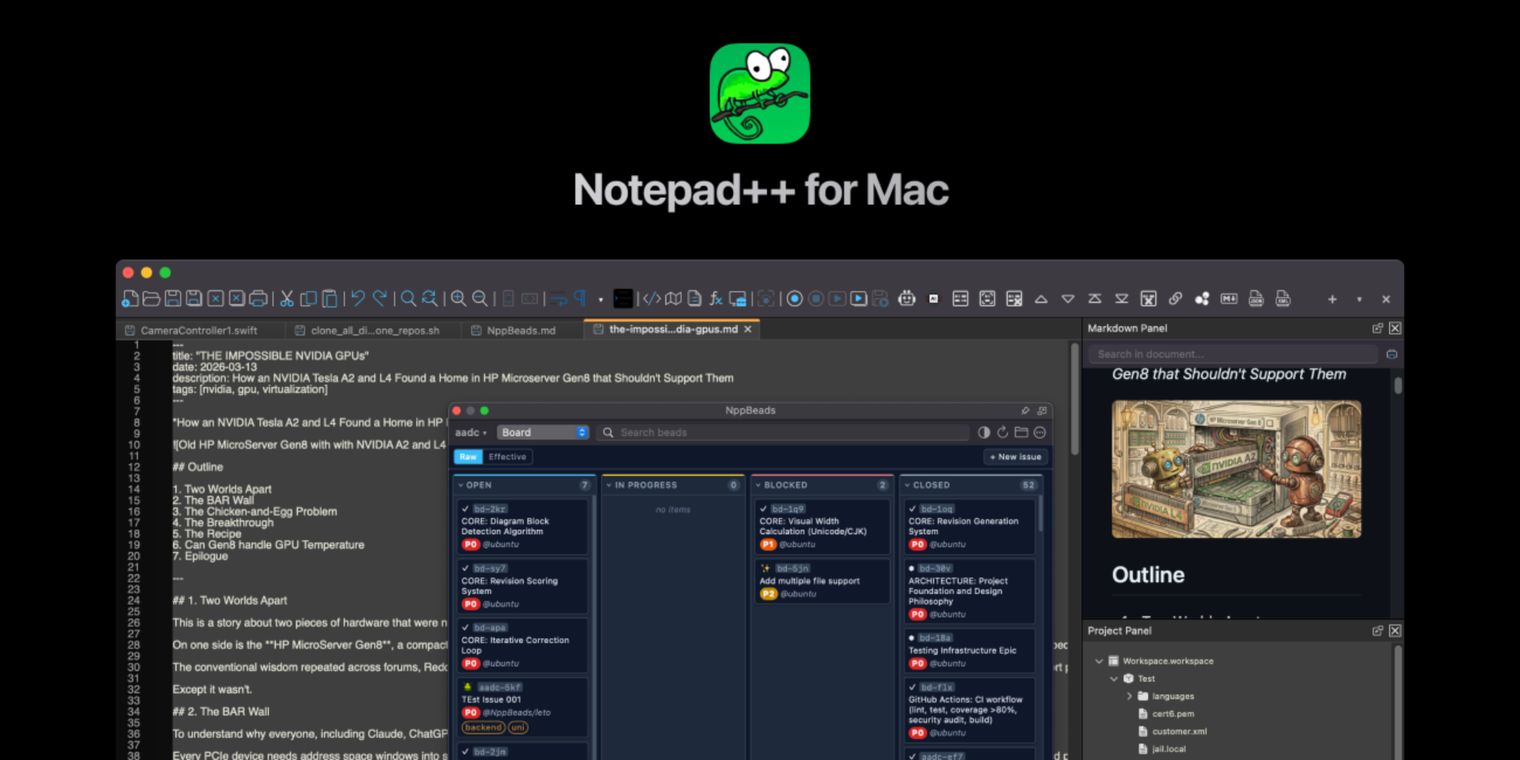Click the code tags icon
The image size is (1520, 760).
(652, 298)
